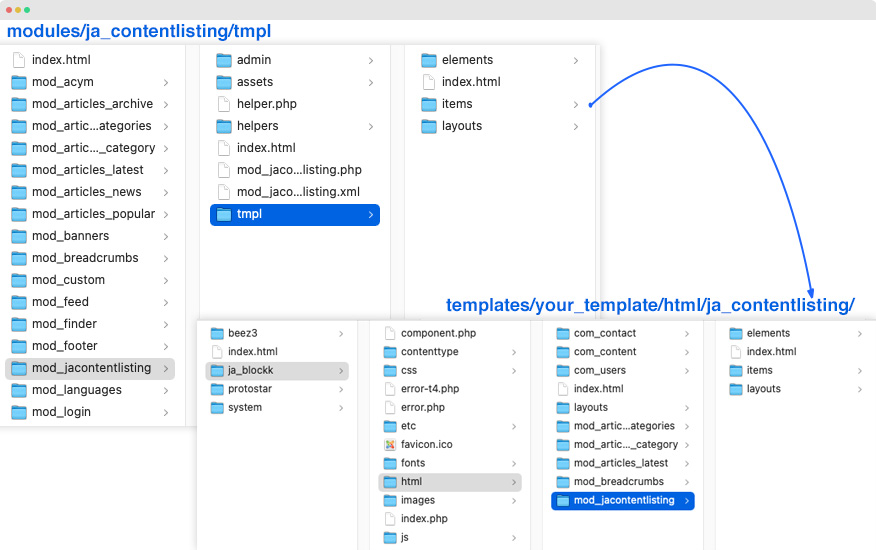The width and height of the screenshot is (876, 550).
Task: Open the component.php file
Action: (x=438, y=333)
